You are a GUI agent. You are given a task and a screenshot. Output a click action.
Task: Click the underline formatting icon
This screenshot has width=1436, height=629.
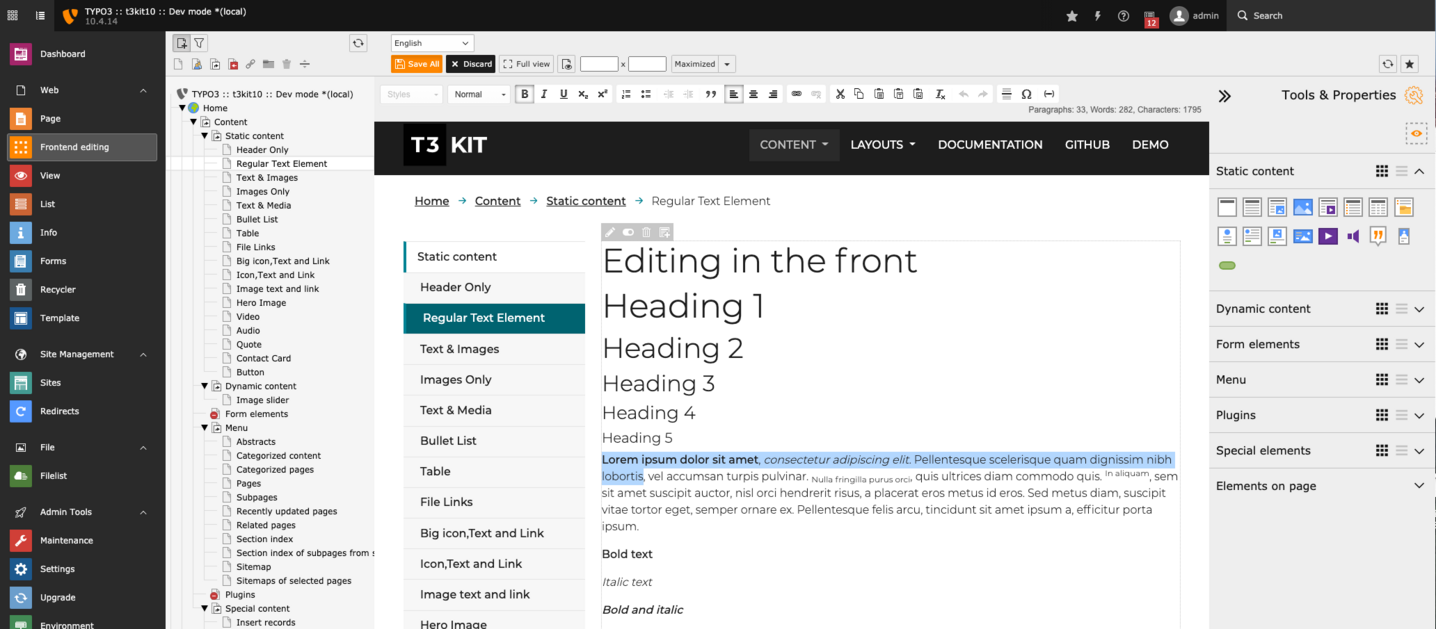click(562, 93)
